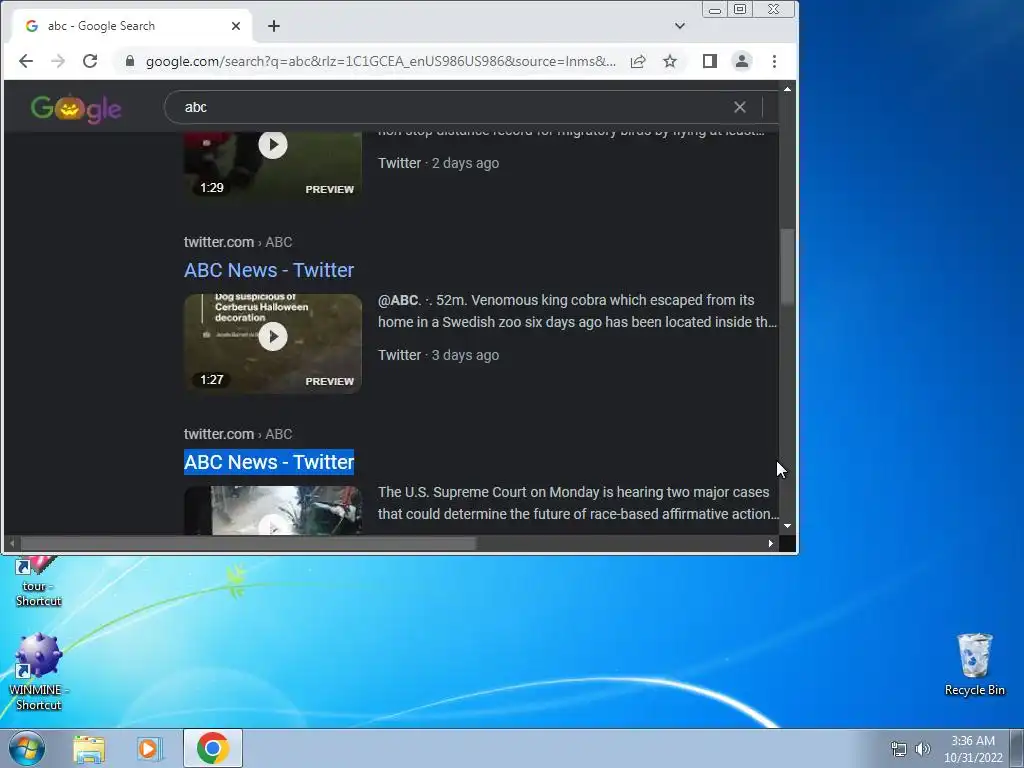The width and height of the screenshot is (1024, 768).
Task: Open Chrome side panel
Action: coord(710,61)
